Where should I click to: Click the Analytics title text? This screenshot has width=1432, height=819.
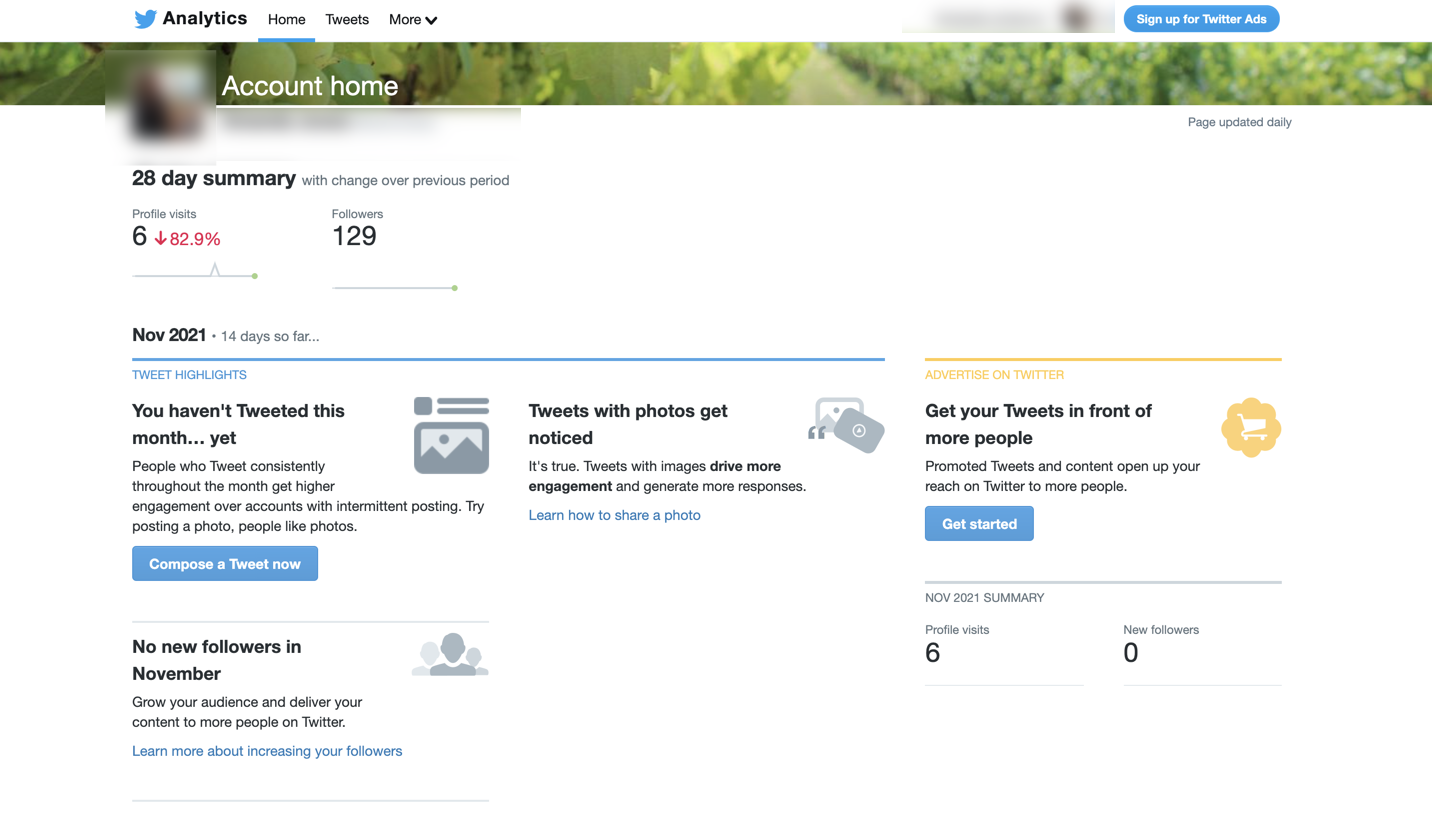click(x=205, y=18)
